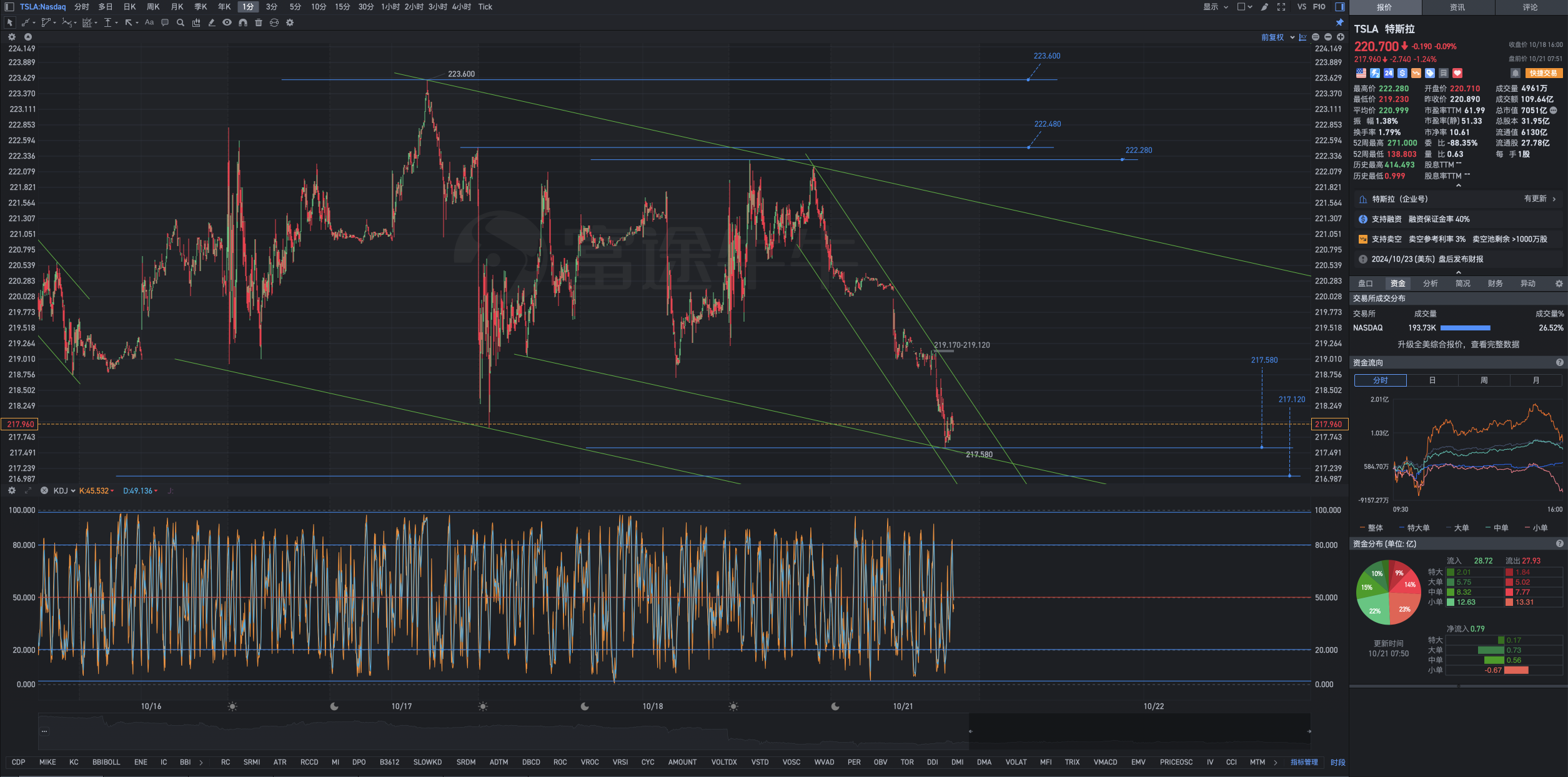
Task: Switch to the 日K timeframe
Action: point(129,7)
